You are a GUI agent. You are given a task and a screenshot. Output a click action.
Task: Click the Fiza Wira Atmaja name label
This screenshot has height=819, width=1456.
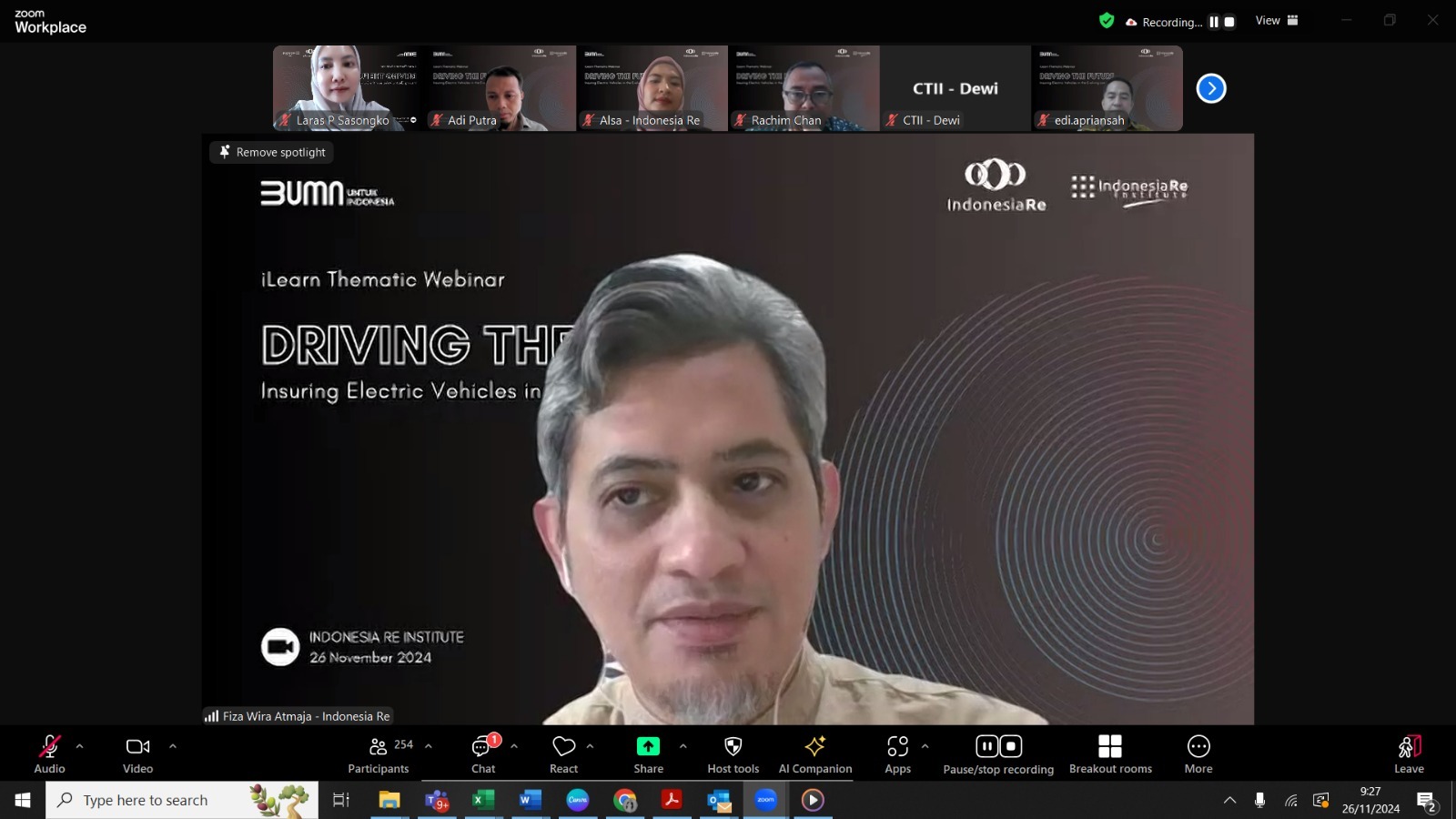click(298, 716)
